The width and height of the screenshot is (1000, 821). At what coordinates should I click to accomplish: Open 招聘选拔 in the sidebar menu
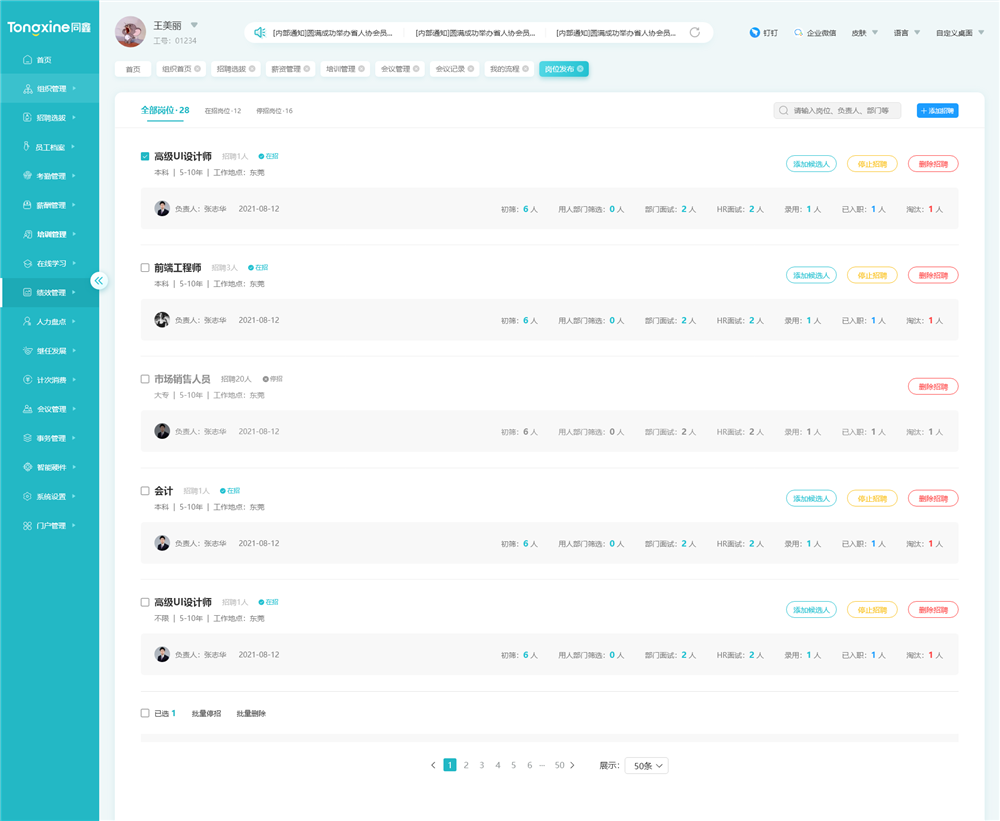(x=50, y=118)
